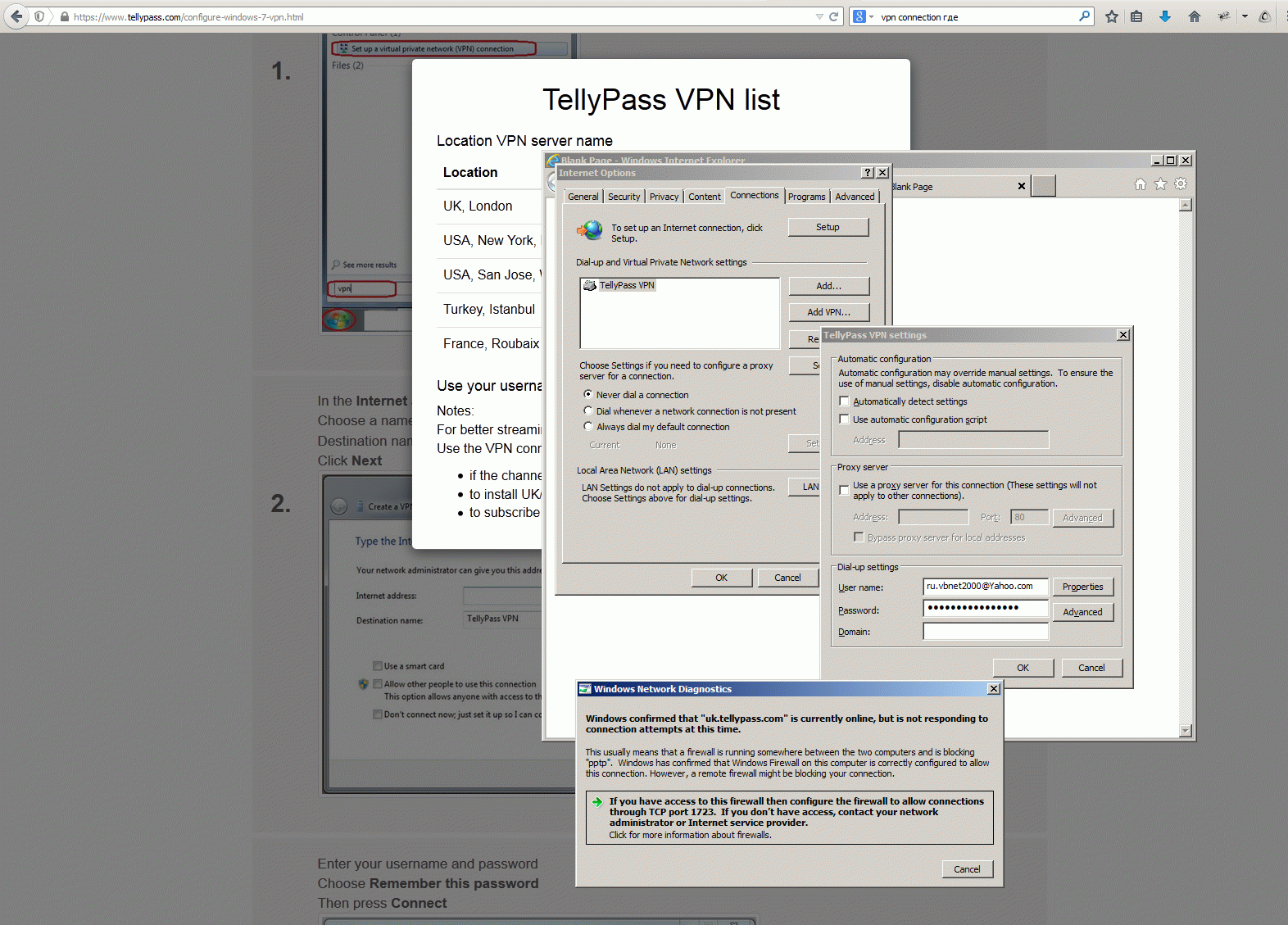This screenshot has width=1288, height=925.
Task: Select Always dial my default connection
Action: pyautogui.click(x=588, y=426)
